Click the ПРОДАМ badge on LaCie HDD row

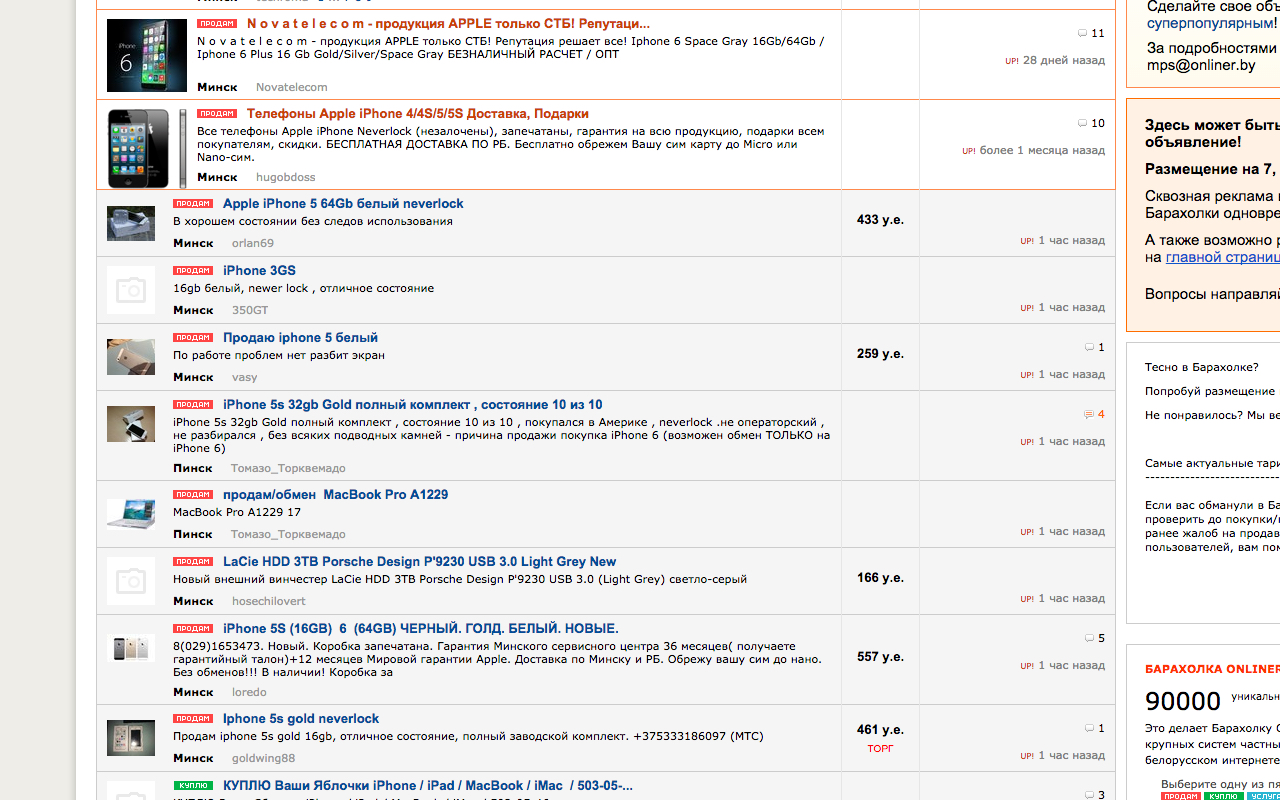pyautogui.click(x=193, y=561)
